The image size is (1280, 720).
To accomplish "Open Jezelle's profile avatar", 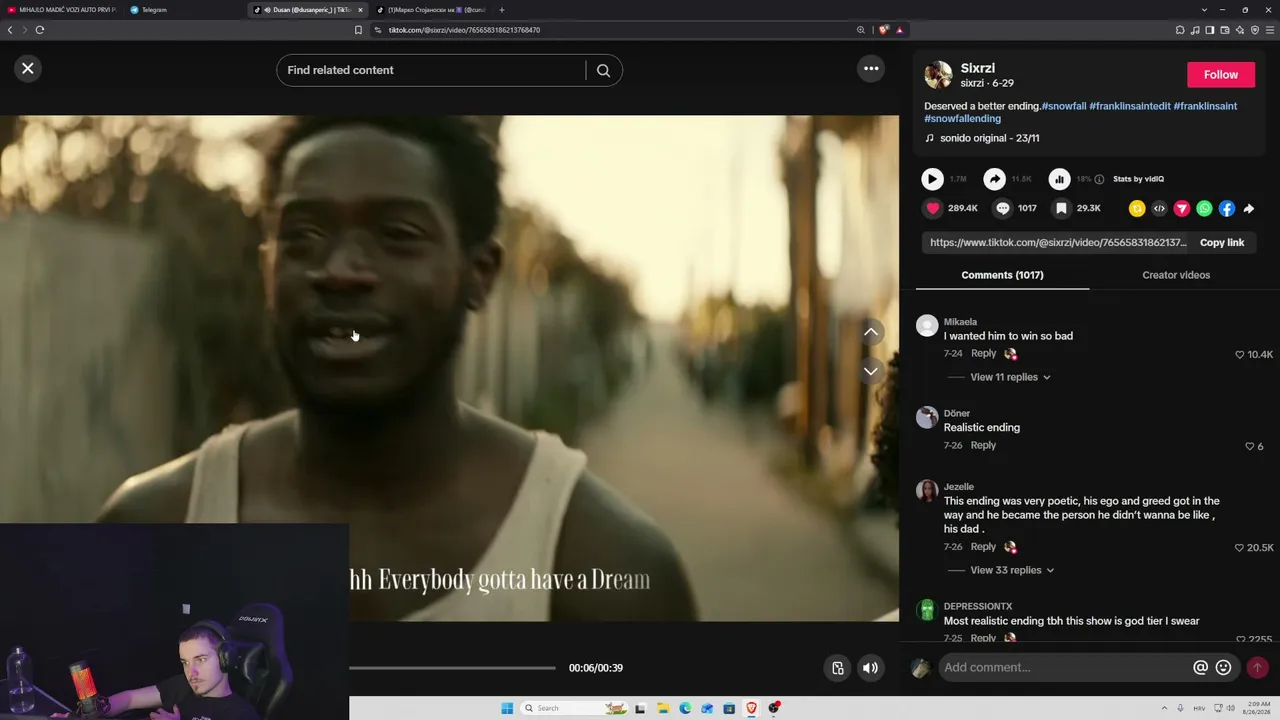I will 927,490.
